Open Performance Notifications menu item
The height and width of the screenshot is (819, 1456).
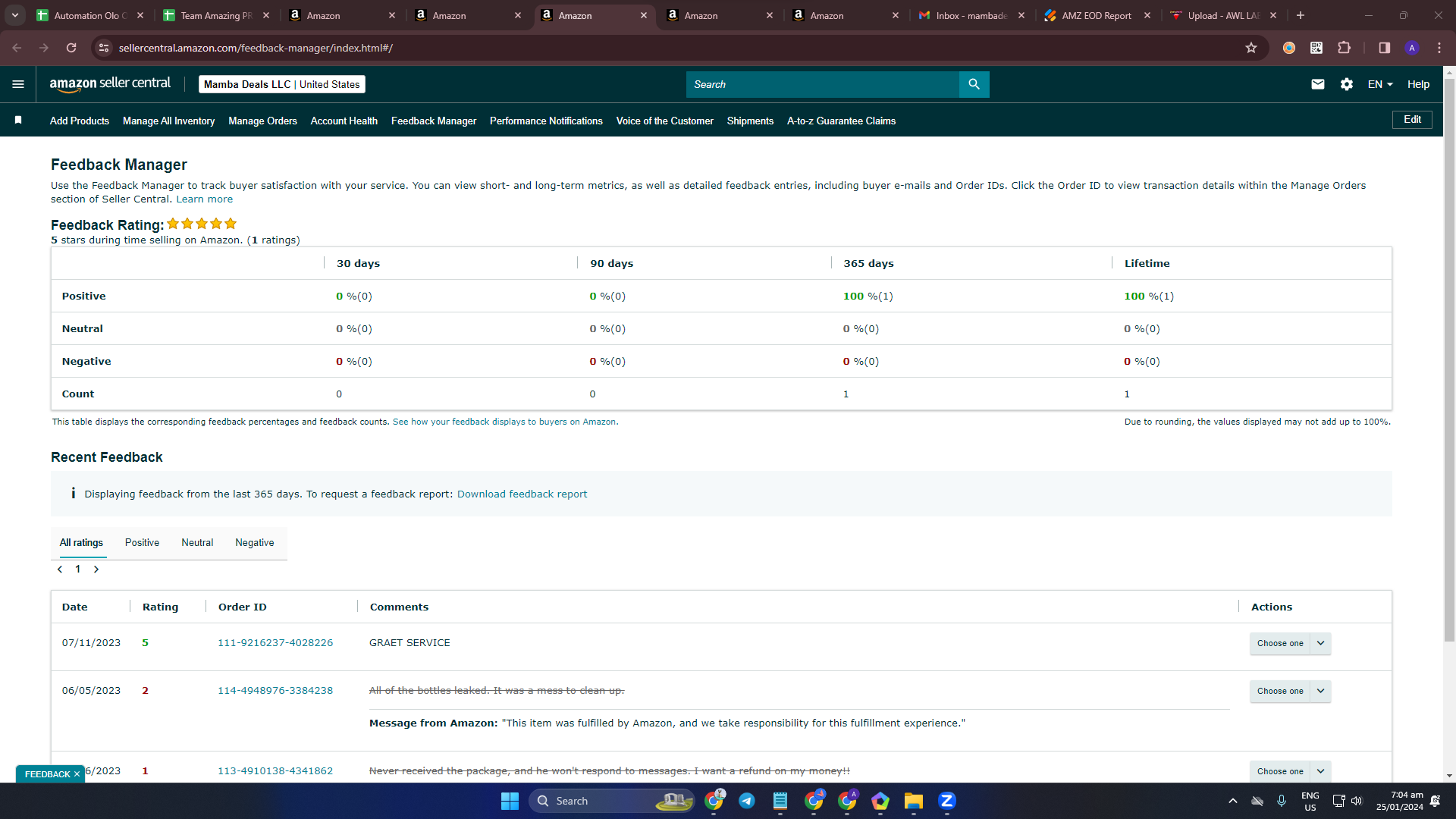tap(546, 121)
